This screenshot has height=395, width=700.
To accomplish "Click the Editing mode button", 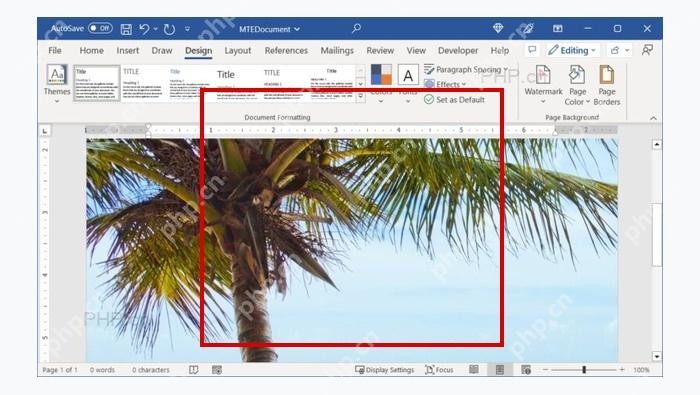I will coord(572,50).
